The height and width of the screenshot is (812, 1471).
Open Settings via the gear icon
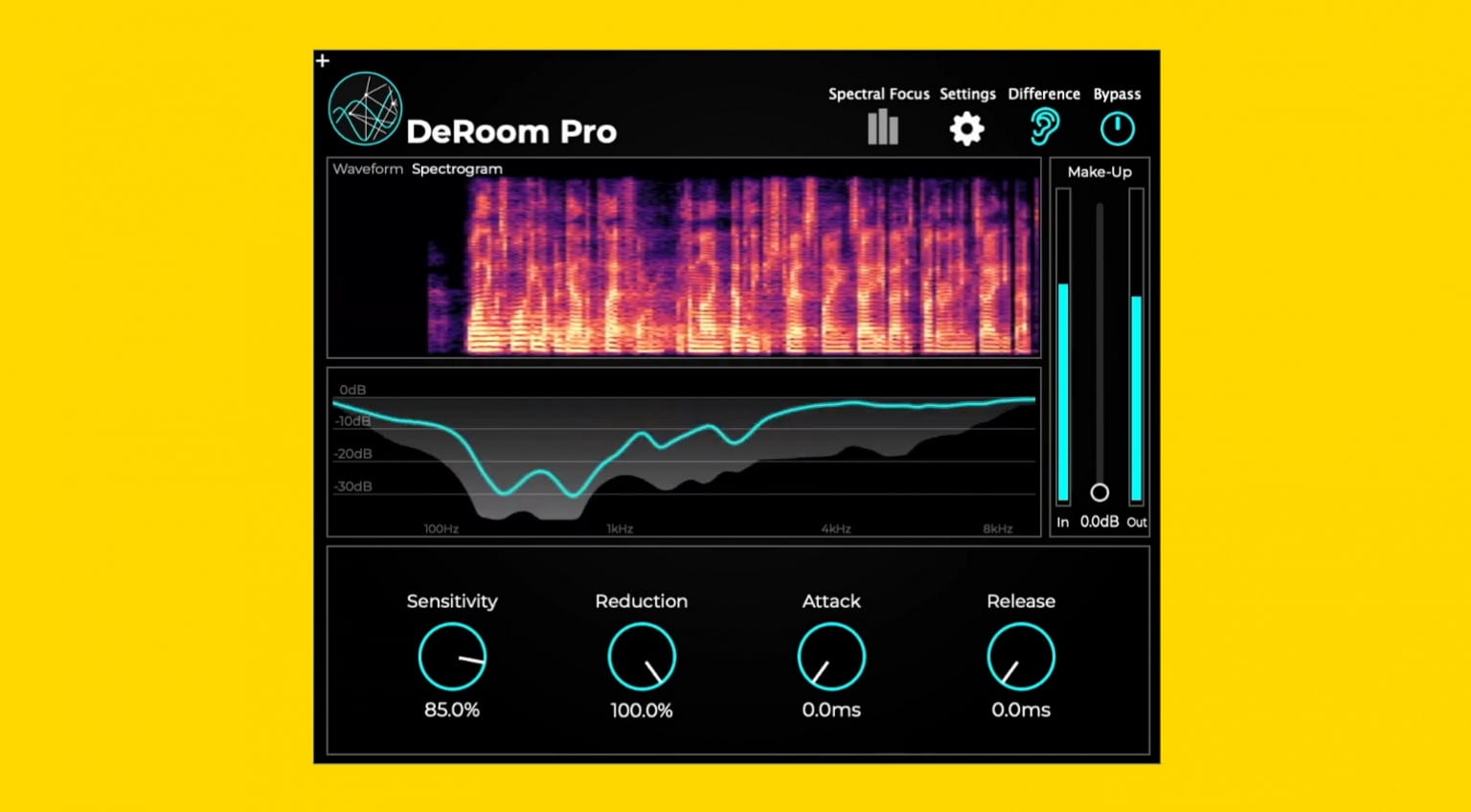coord(966,127)
